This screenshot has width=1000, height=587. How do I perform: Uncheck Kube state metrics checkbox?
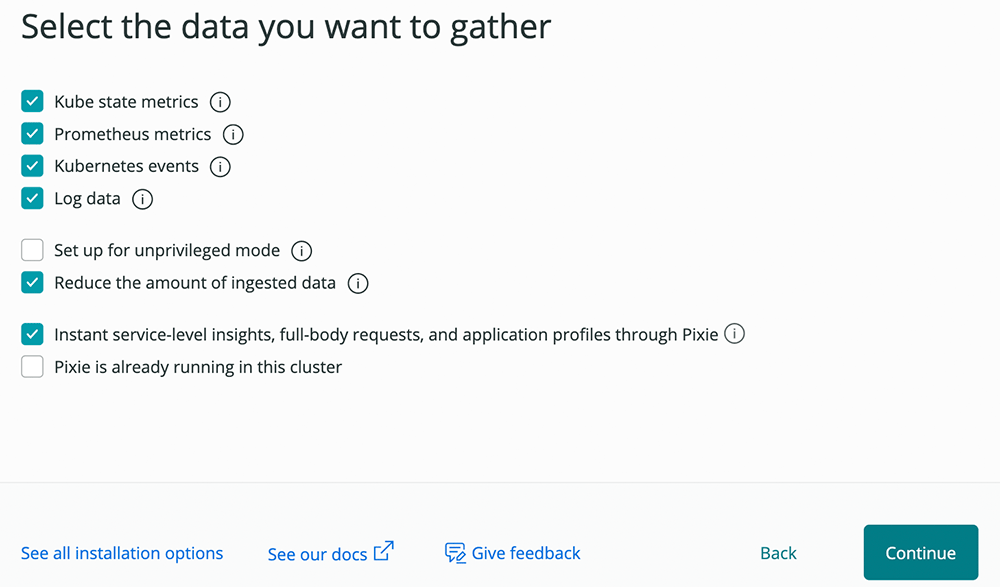click(32, 101)
